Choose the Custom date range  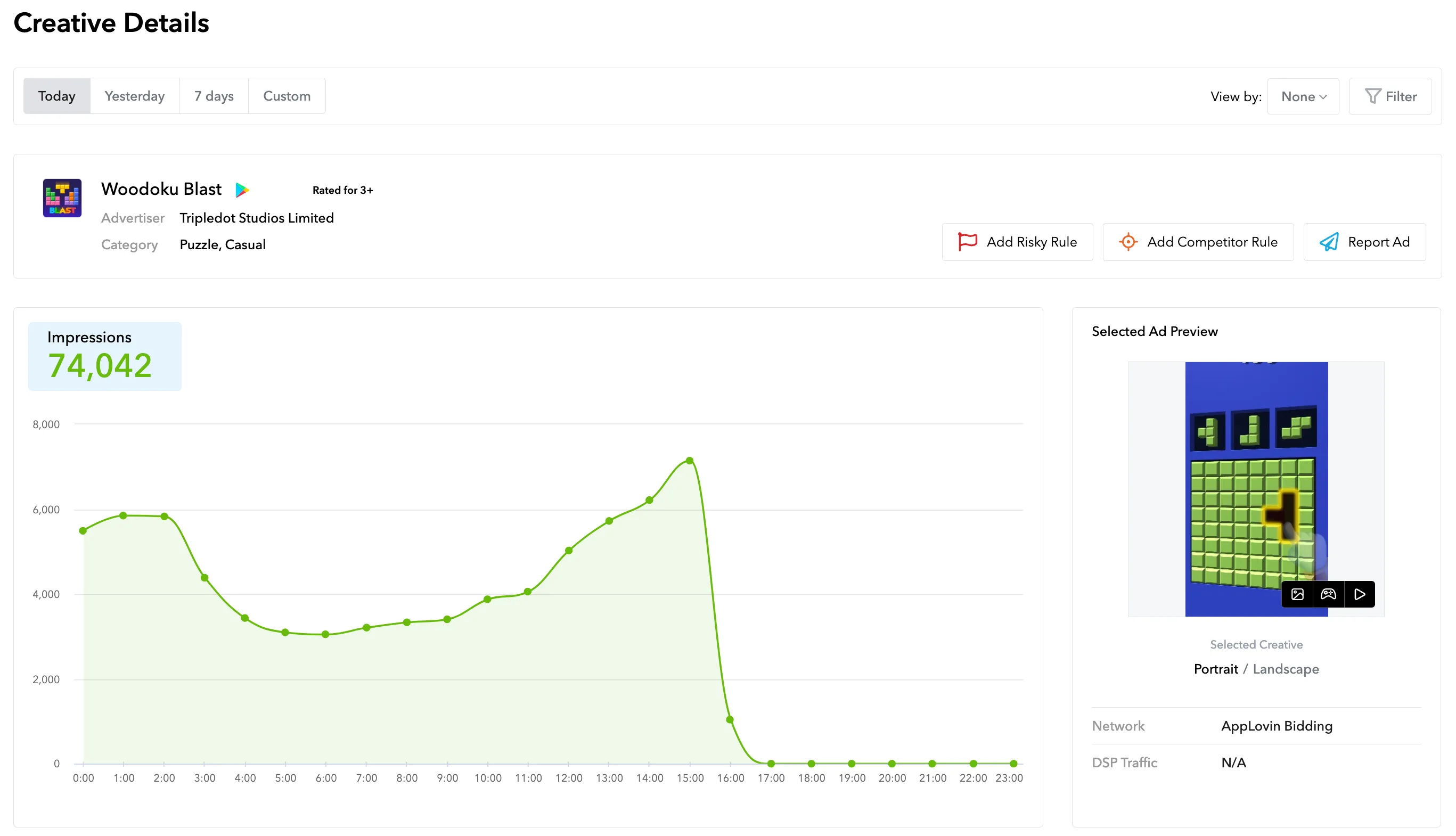(x=287, y=96)
